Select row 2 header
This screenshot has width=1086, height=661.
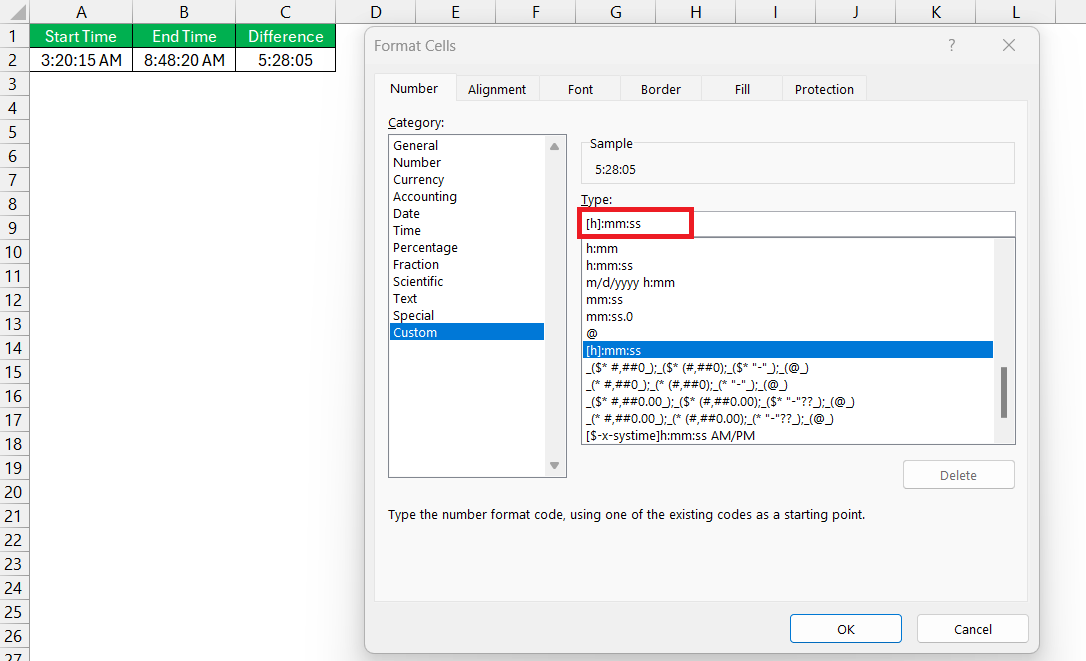coord(13,60)
